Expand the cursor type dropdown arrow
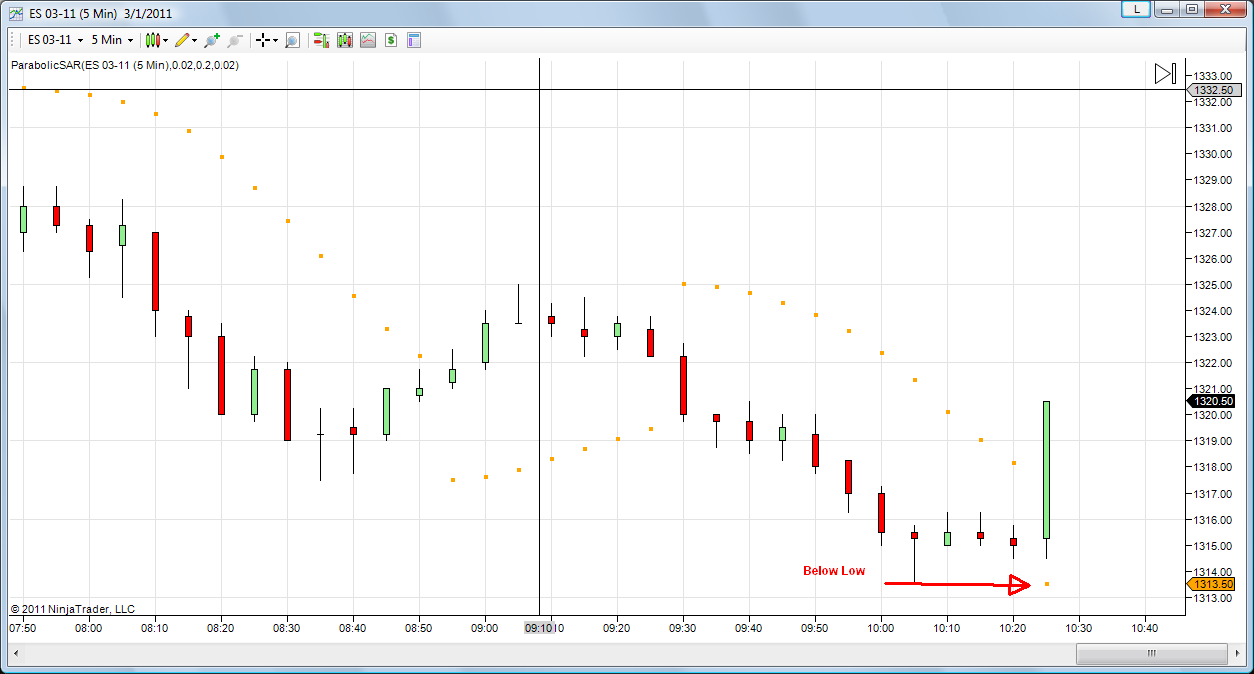Viewport: 1254px width, 674px height. pyautogui.click(x=275, y=40)
